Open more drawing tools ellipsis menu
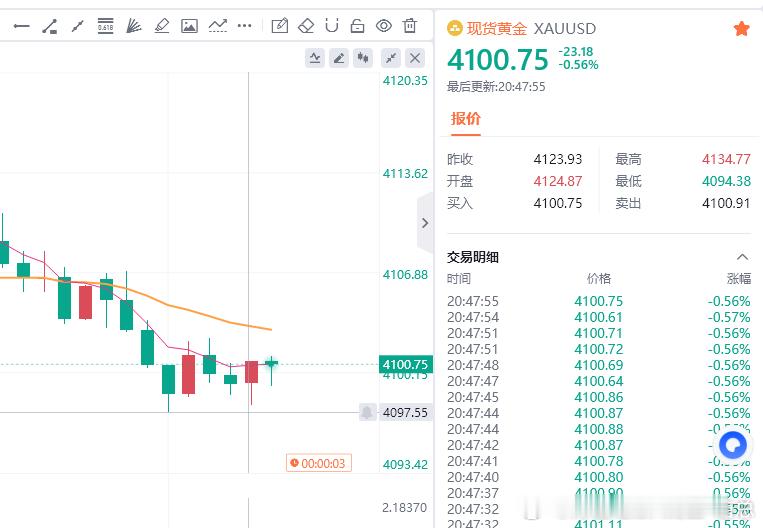 pyautogui.click(x=245, y=25)
